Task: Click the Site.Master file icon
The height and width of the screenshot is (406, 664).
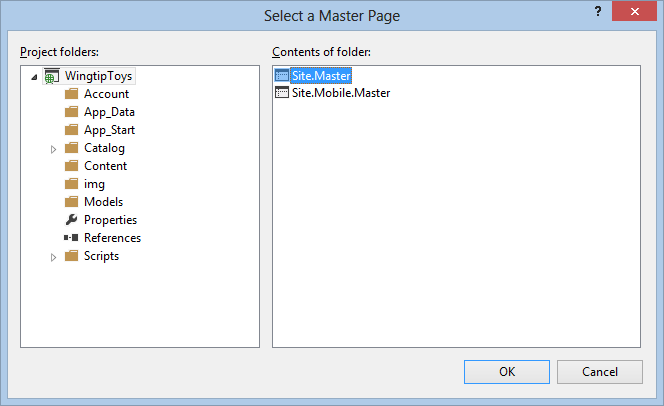Action: click(282, 75)
